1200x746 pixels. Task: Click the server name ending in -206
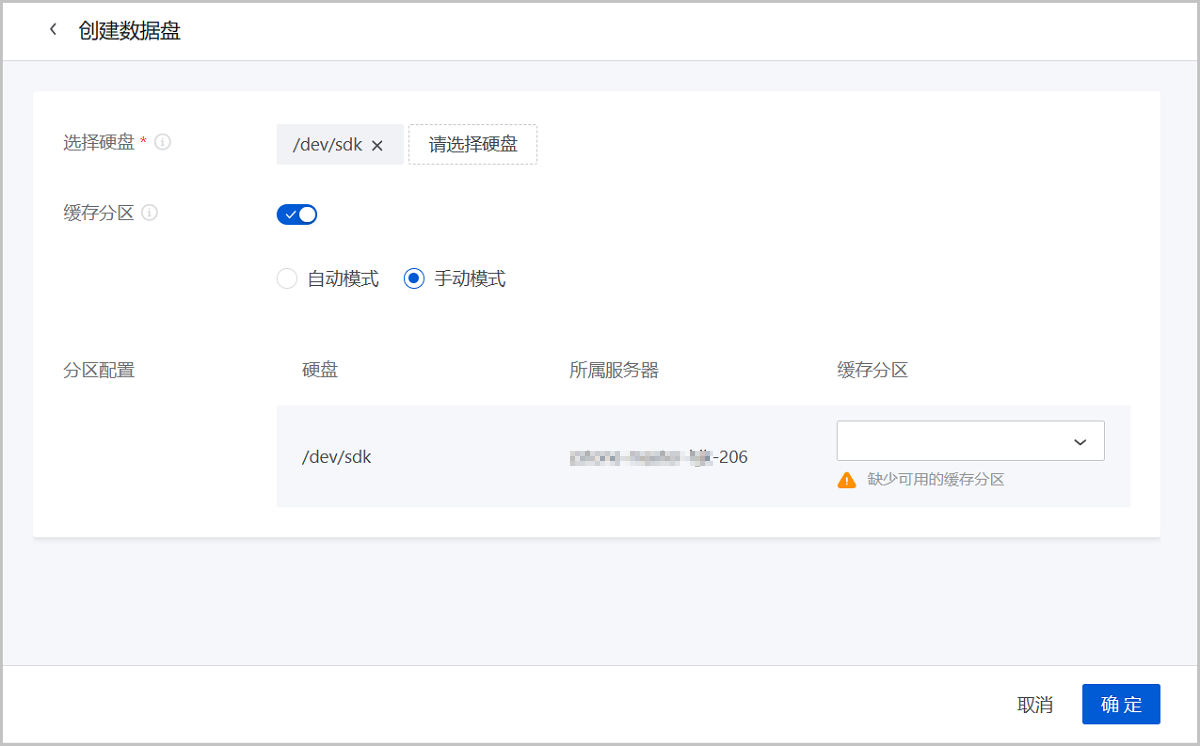tap(659, 457)
